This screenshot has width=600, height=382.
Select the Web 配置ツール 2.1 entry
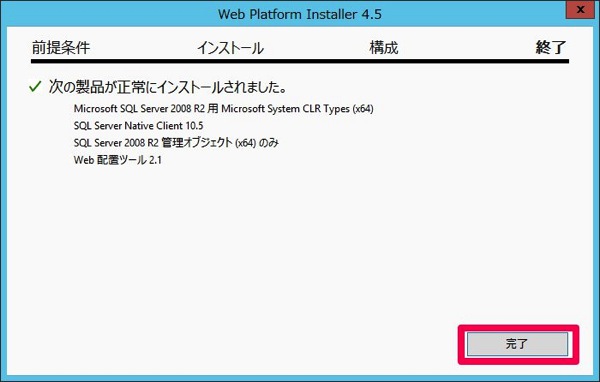117,160
